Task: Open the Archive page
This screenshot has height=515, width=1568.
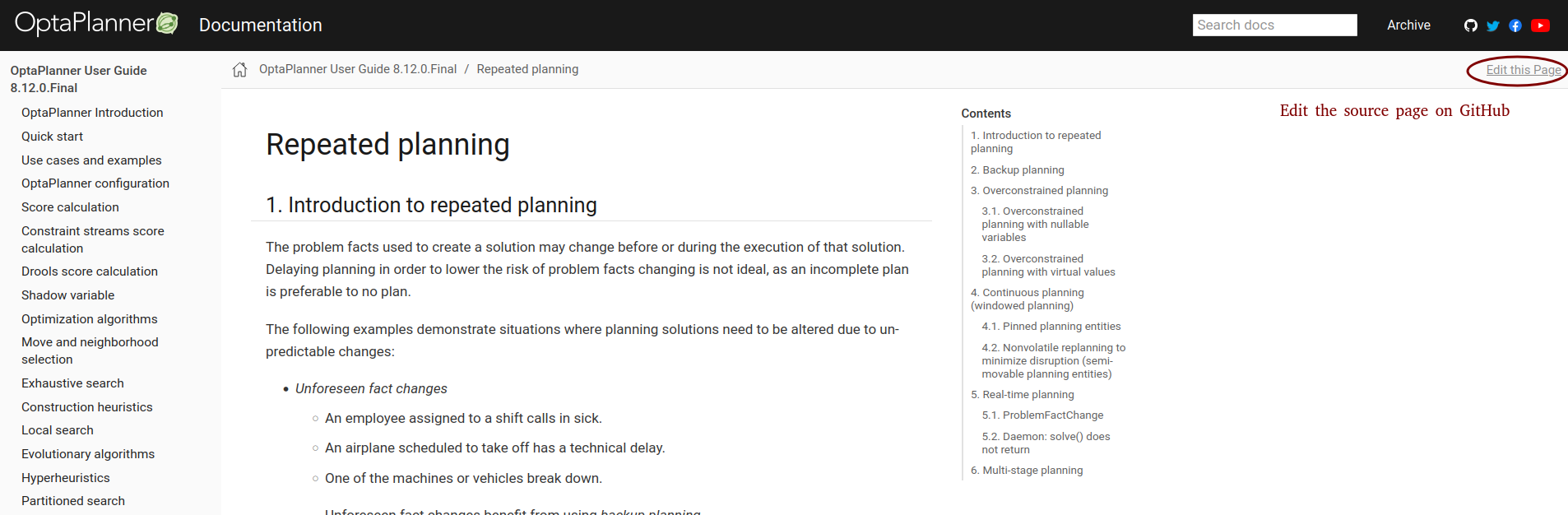Action: pos(1408,26)
